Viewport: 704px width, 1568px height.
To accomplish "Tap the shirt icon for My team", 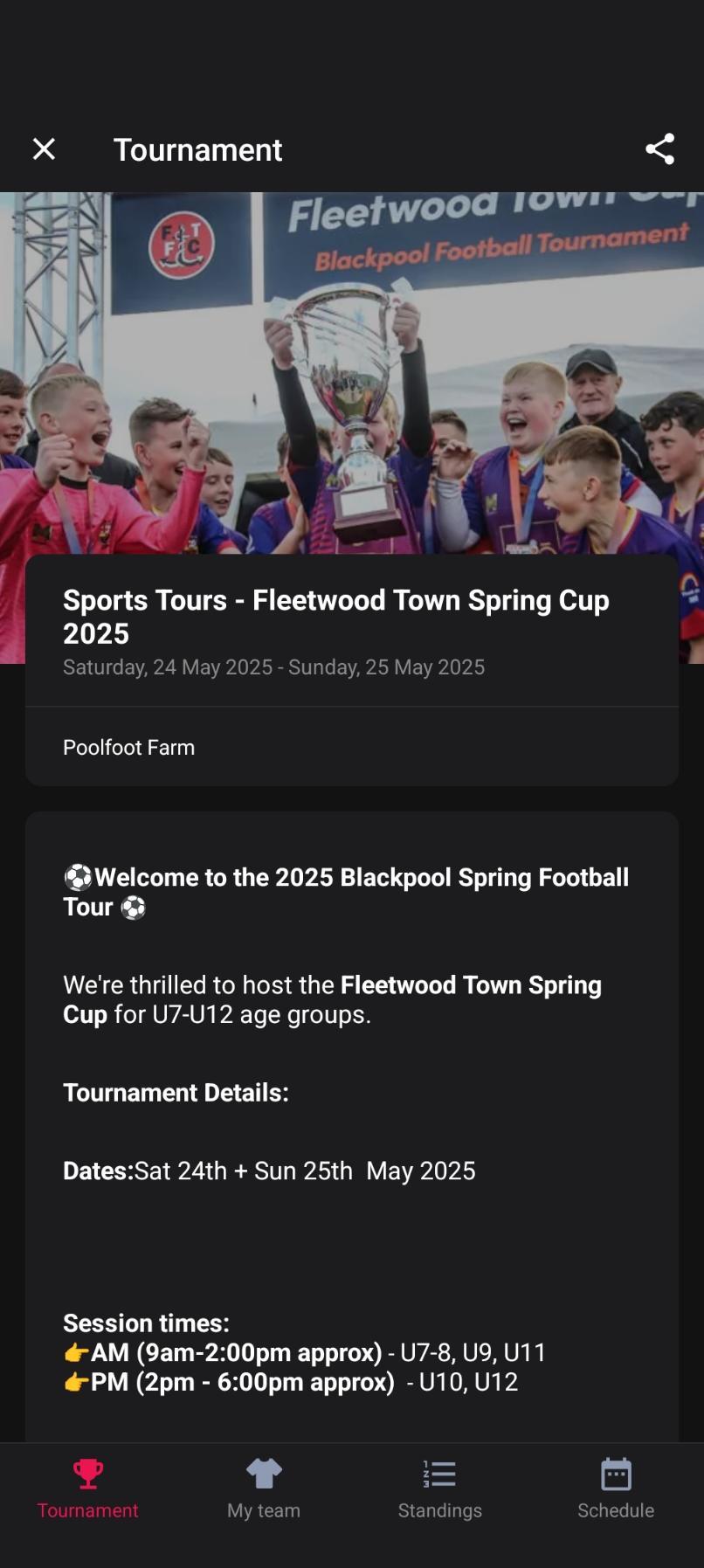I will [x=264, y=1474].
